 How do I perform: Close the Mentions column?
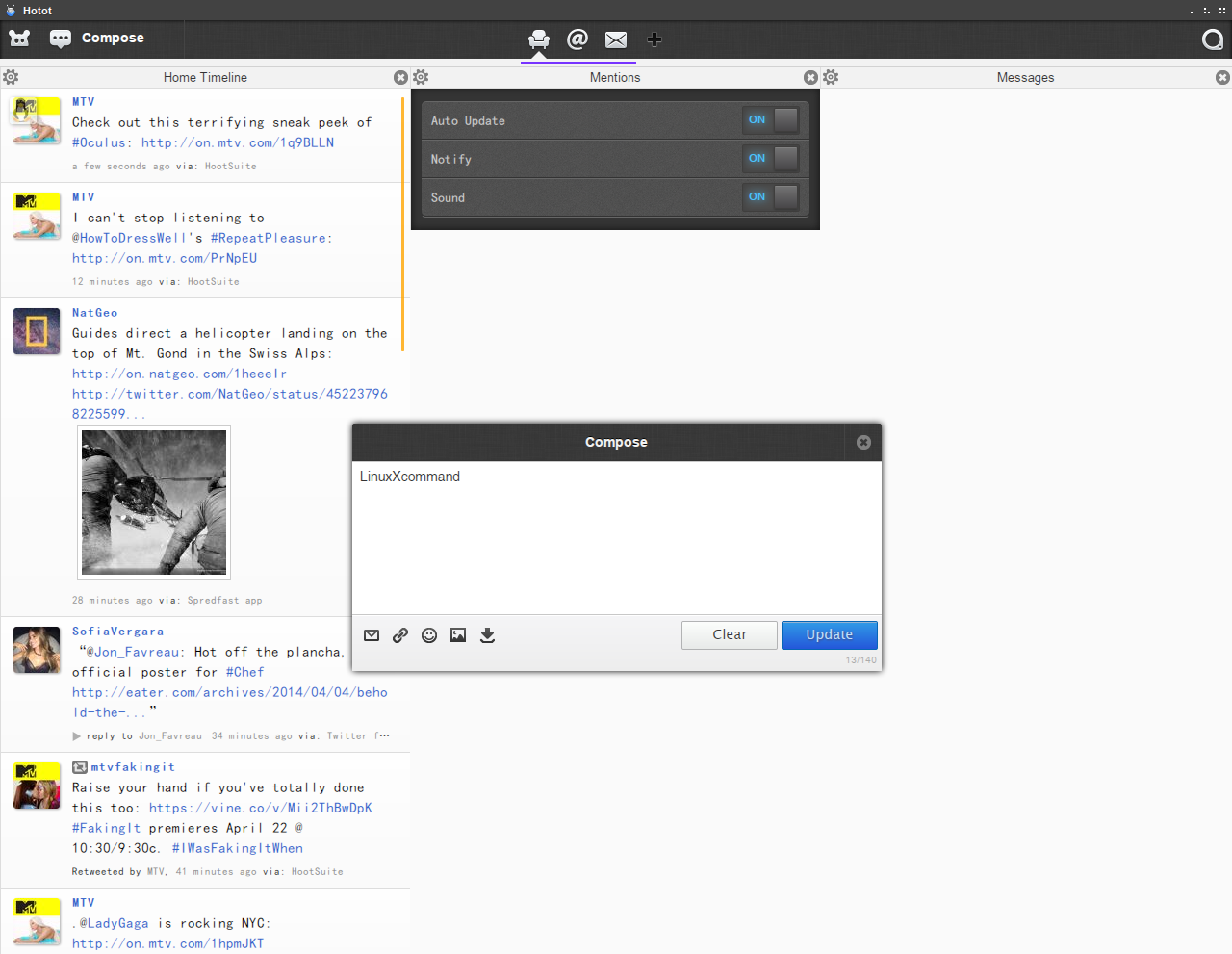pos(810,77)
